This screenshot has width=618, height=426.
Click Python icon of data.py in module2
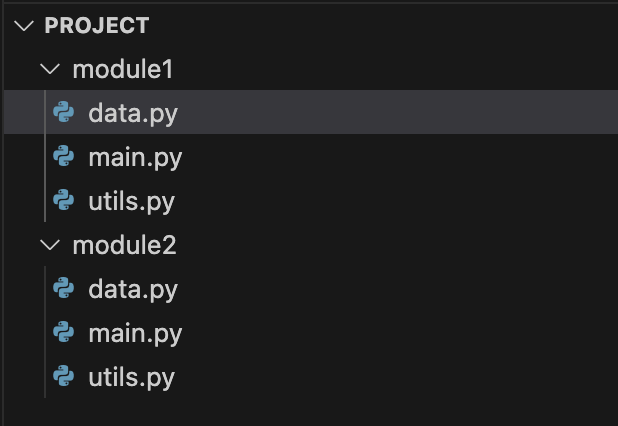click(x=63, y=288)
